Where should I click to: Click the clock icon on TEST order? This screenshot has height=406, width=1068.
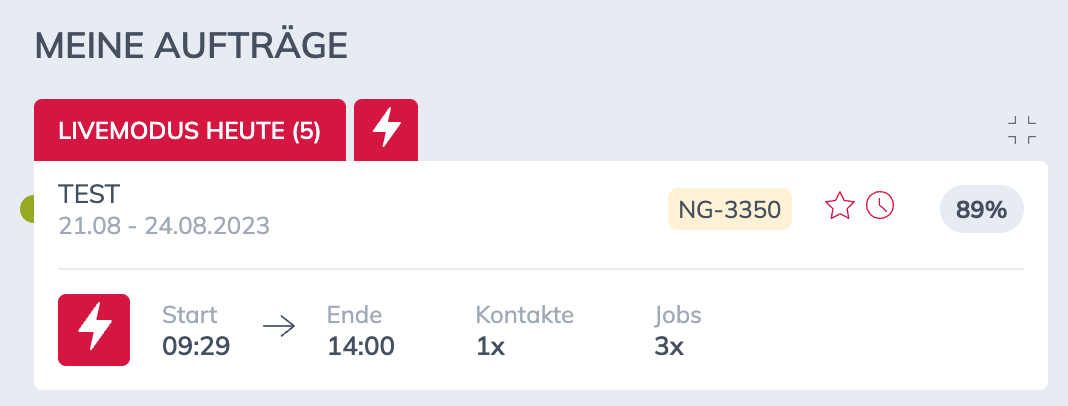[x=880, y=206]
